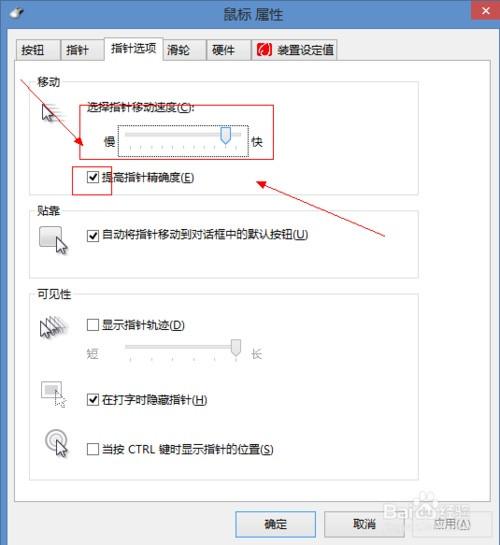500x545 pixels.
Task: Click the snap-to default button icon
Action: tap(53, 240)
